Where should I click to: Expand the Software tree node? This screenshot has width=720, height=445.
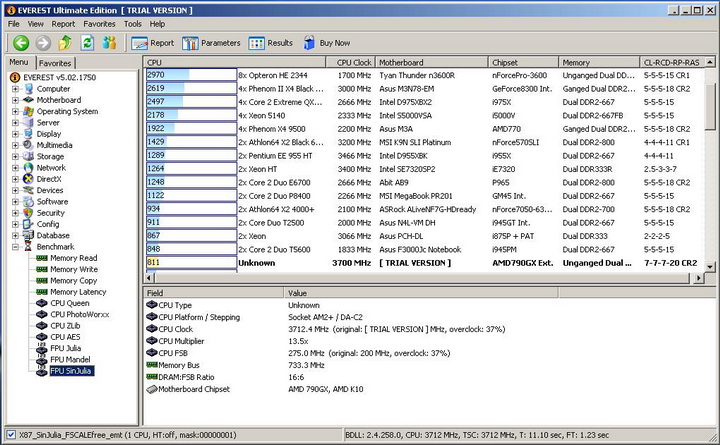[15, 202]
